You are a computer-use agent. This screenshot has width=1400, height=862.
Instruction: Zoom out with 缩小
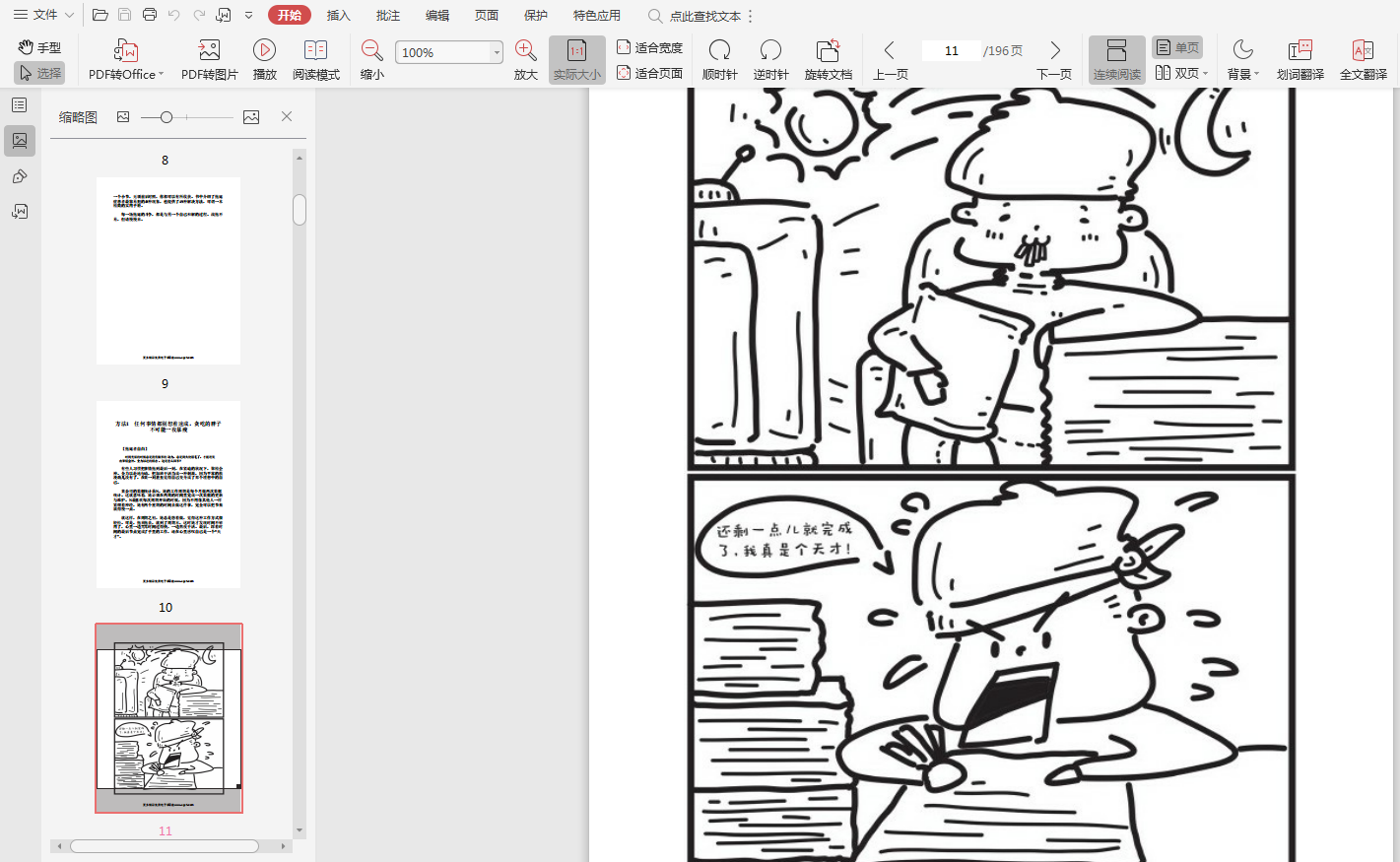[x=372, y=60]
